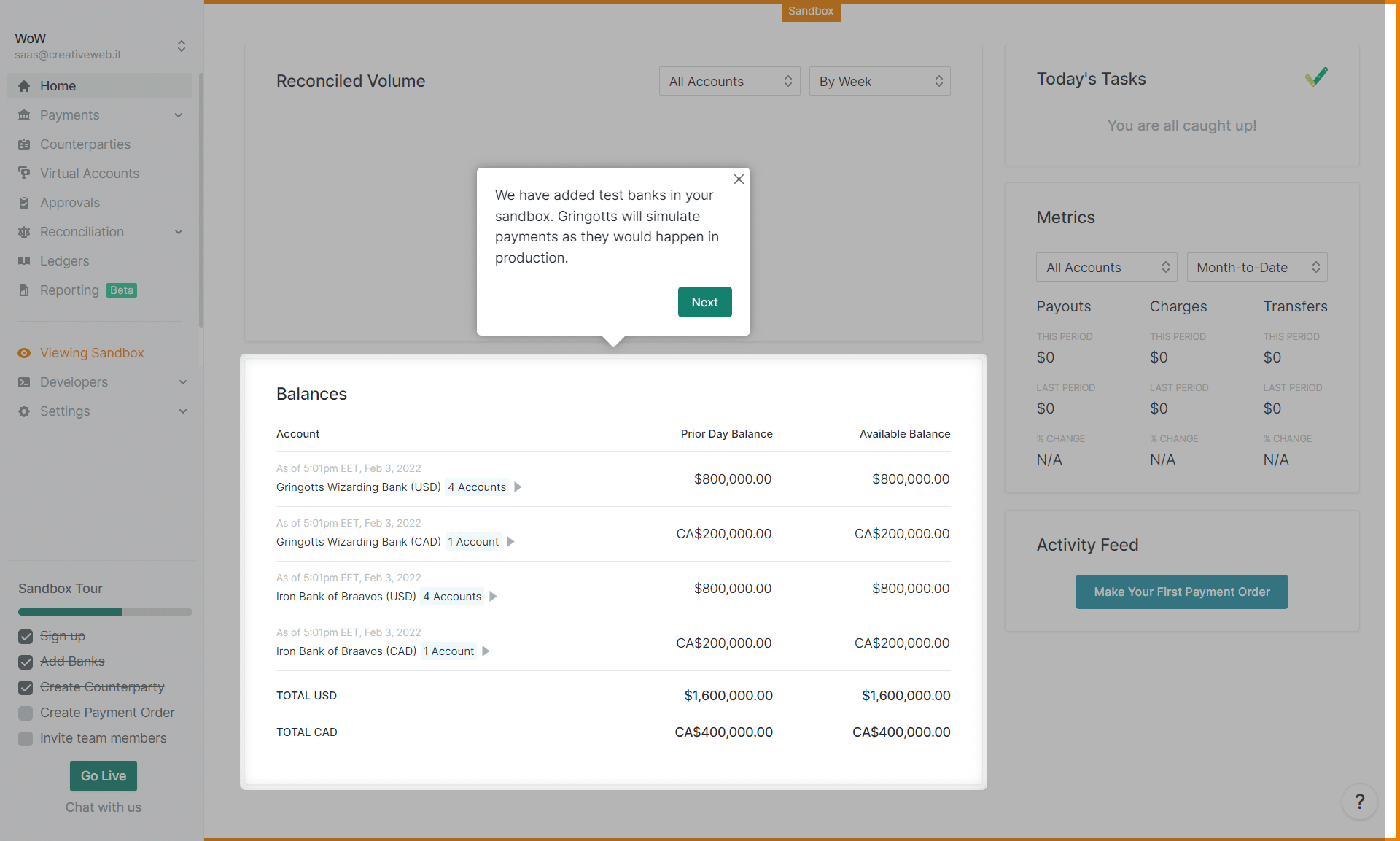Screen dimensions: 1400x841
Task: Close the sandbox tooltip with X
Action: pos(739,179)
